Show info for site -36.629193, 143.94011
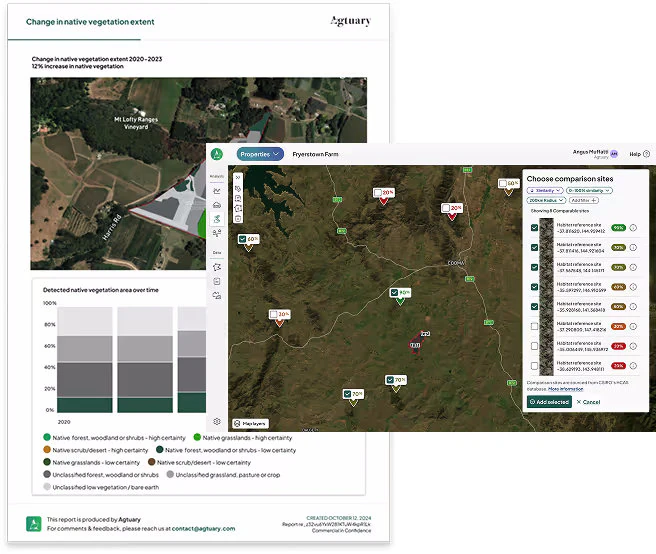This screenshot has height=554, width=656. coord(633,366)
